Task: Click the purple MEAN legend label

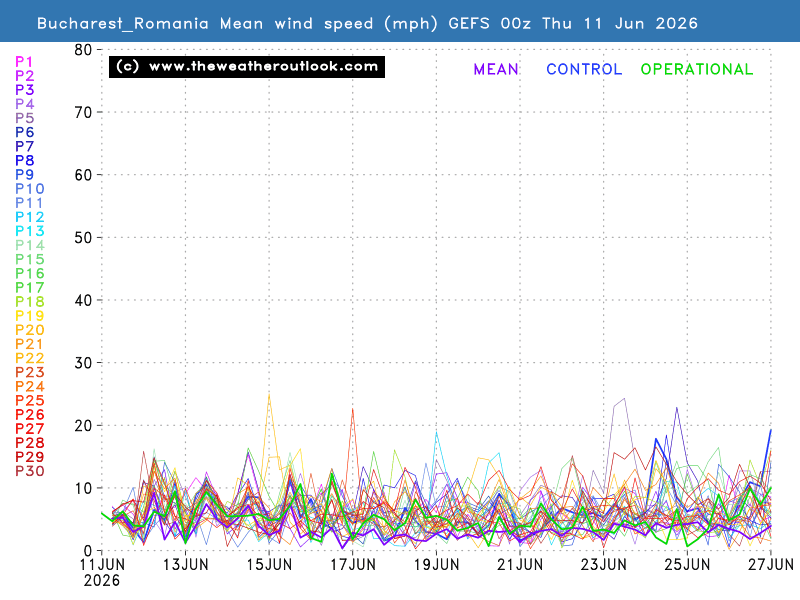Action: [x=496, y=69]
